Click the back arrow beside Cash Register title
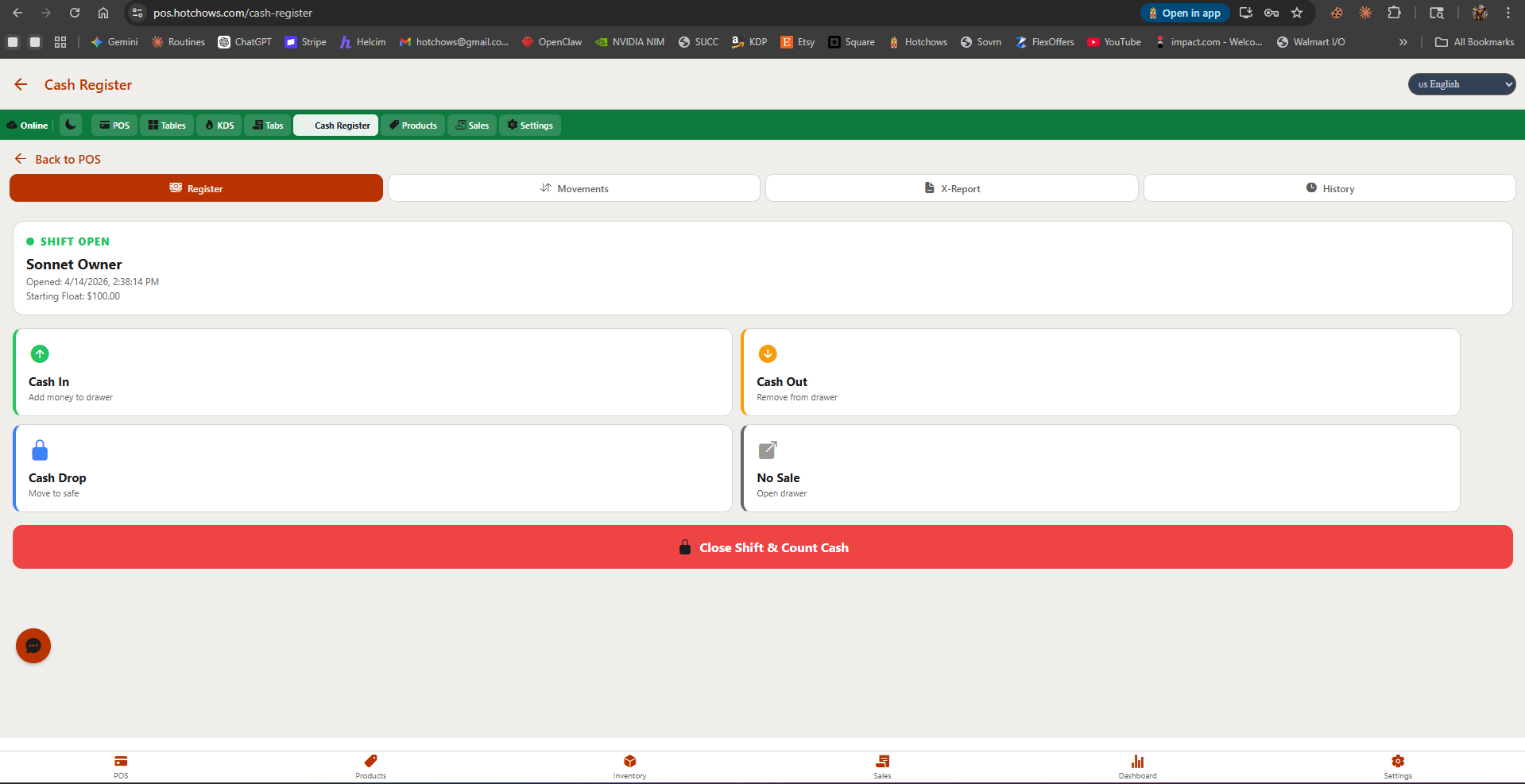Image resolution: width=1525 pixels, height=784 pixels. click(x=21, y=84)
